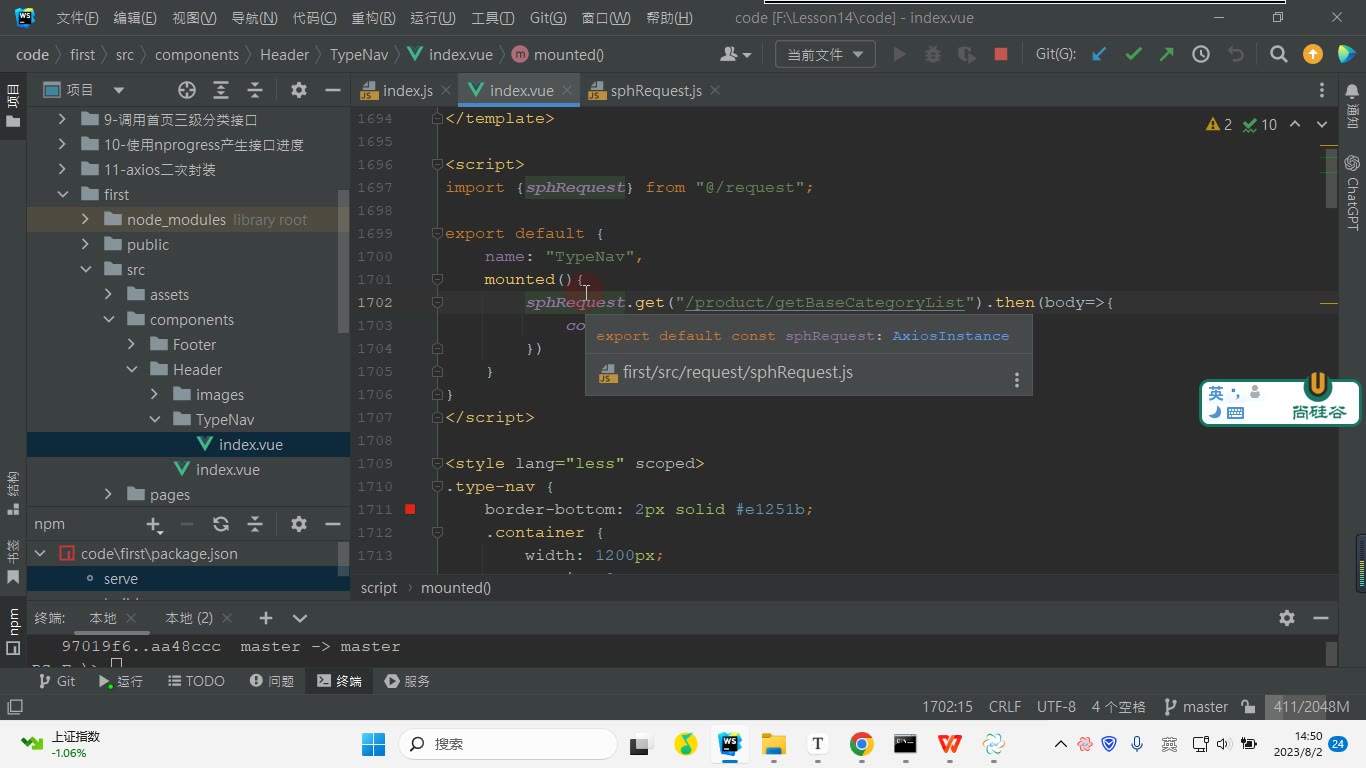Reload npm scripts refresh icon
1366x768 pixels.
point(221,524)
